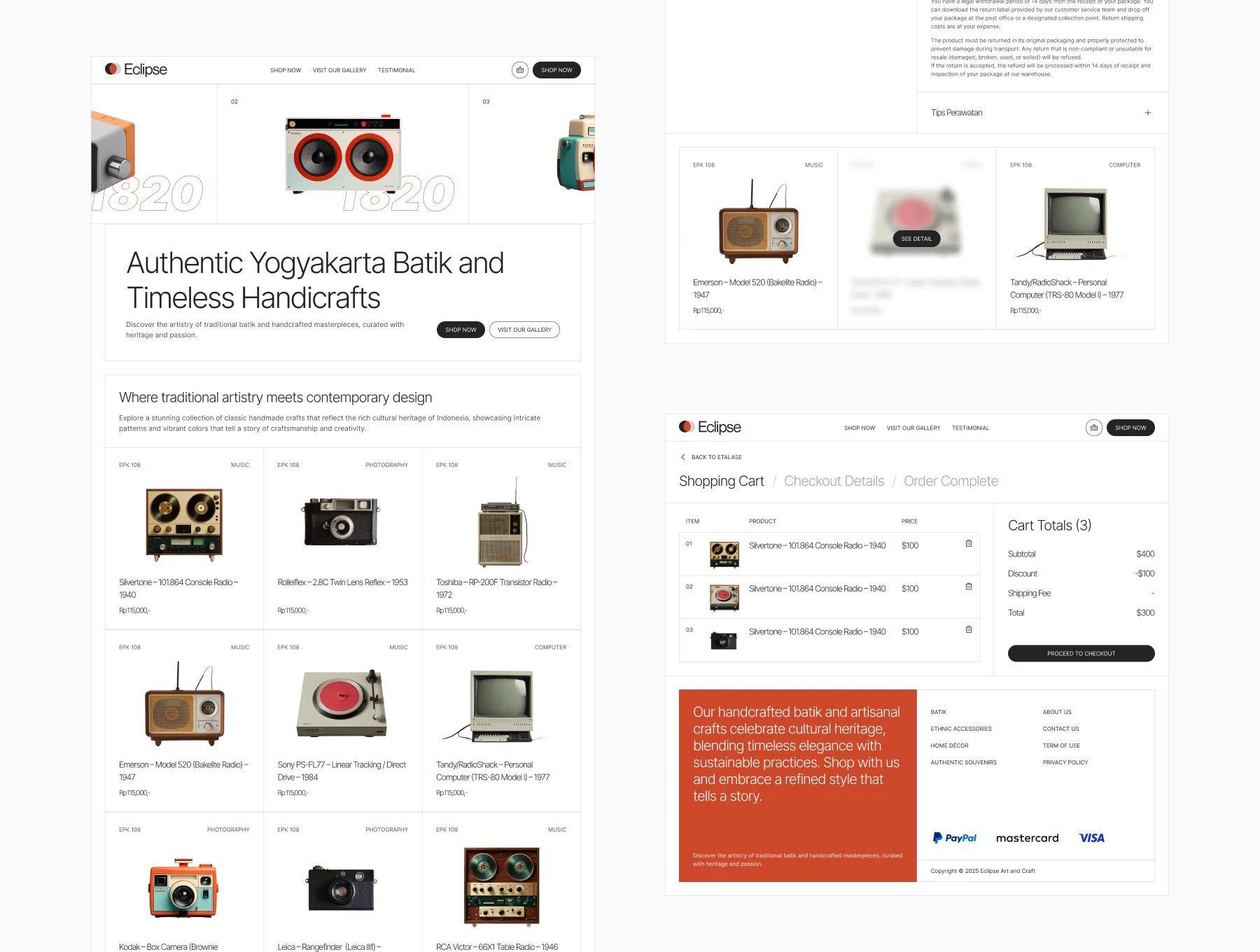Open Contact Us footer link
The image size is (1260, 952).
point(1060,729)
